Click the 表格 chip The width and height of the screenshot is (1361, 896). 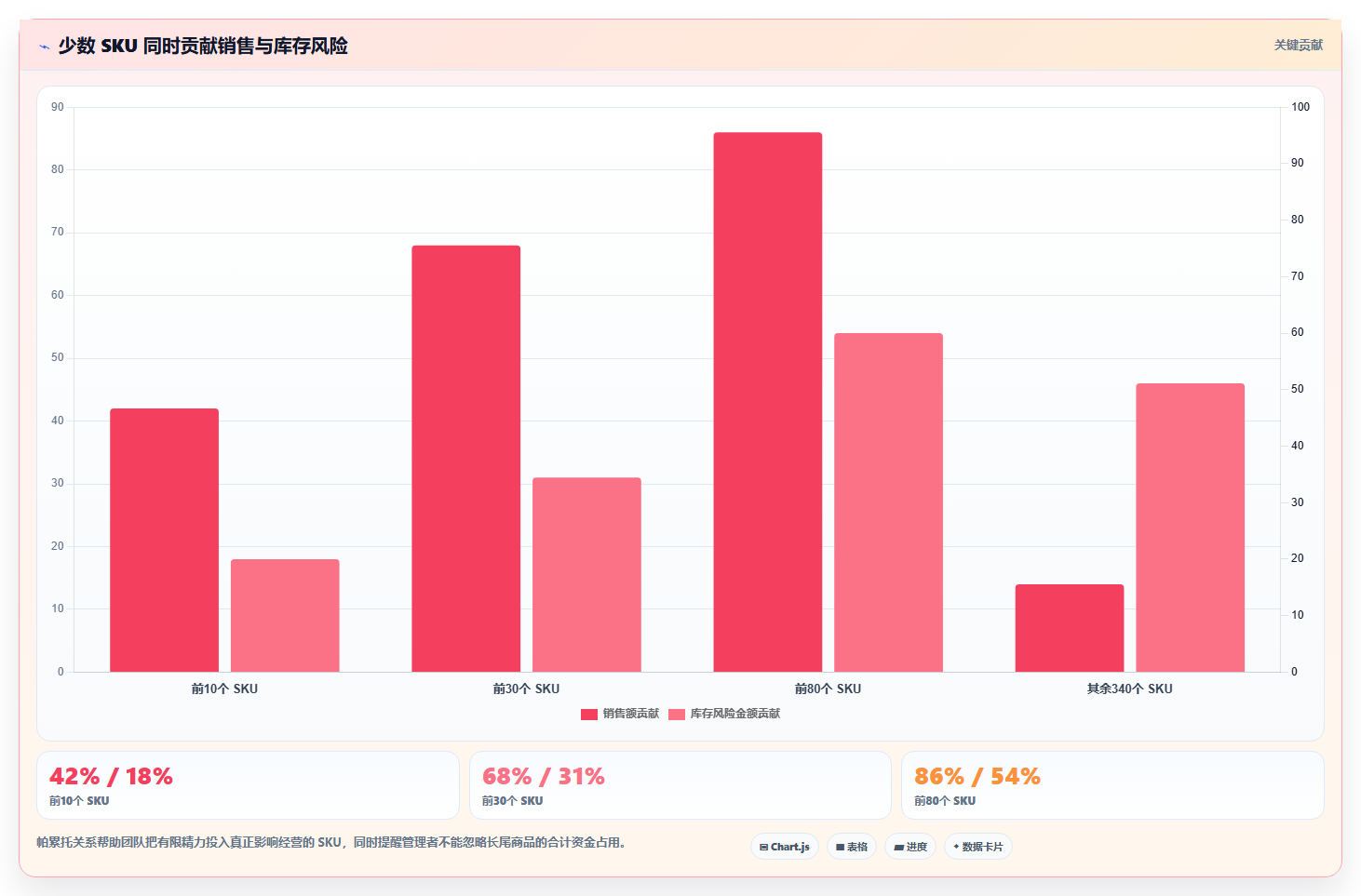point(852,847)
